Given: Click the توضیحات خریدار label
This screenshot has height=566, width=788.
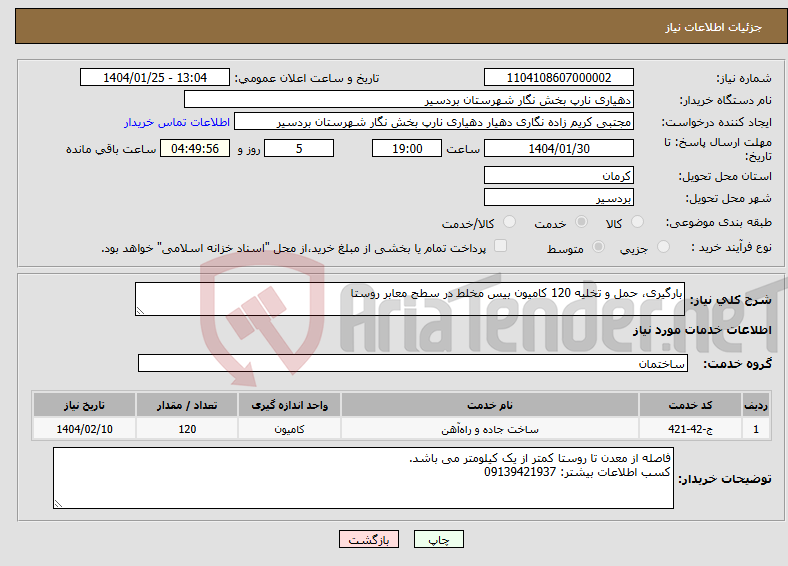Looking at the screenshot, I should [x=725, y=479].
